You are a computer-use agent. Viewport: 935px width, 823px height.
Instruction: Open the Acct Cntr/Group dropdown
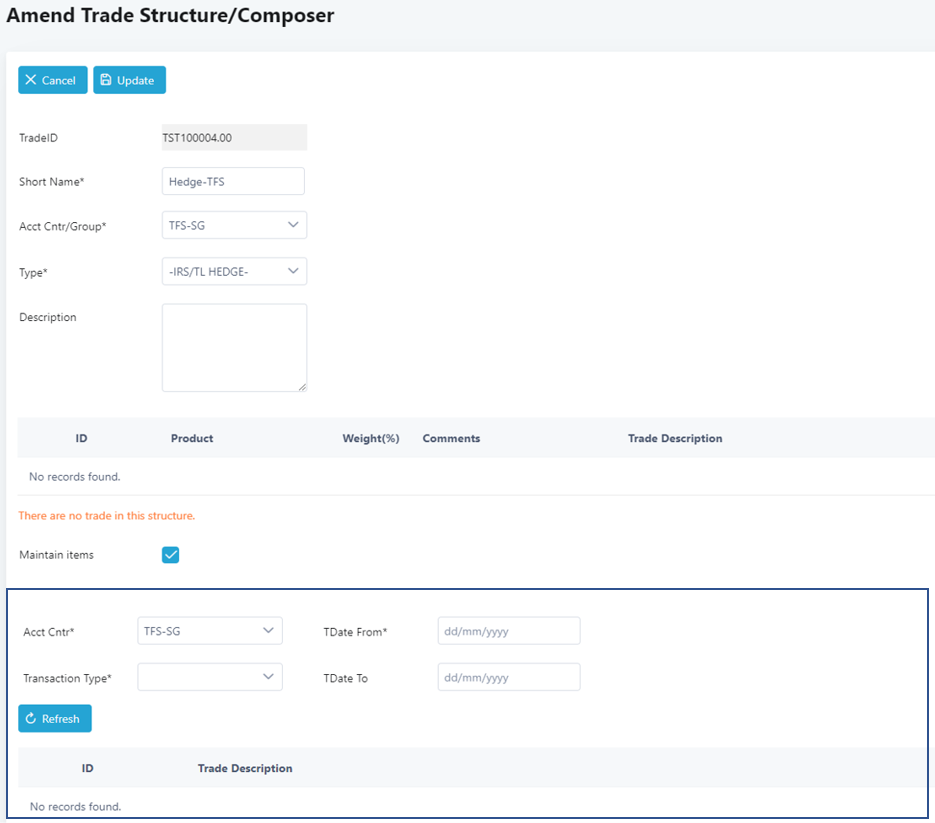point(234,225)
